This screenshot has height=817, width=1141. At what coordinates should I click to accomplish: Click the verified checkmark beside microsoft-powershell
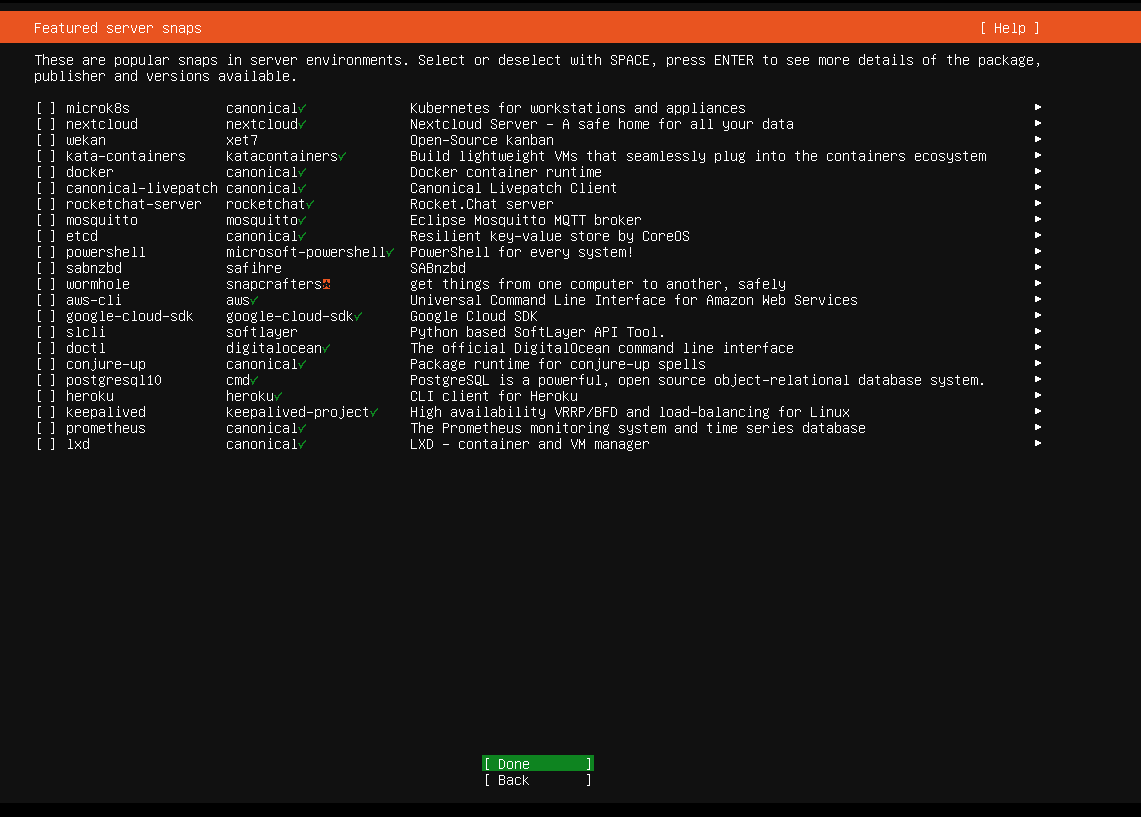390,252
